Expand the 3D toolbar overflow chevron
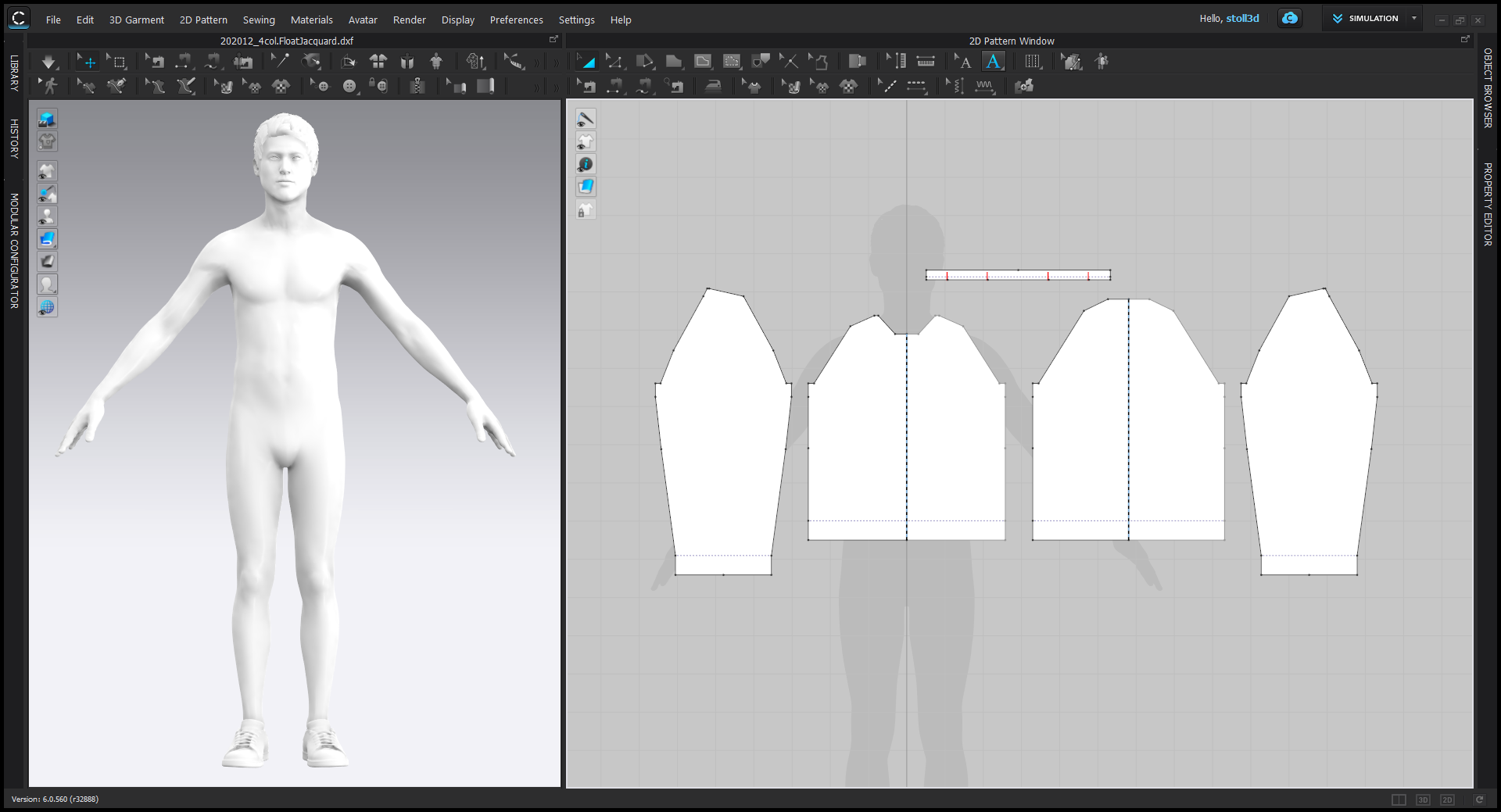The width and height of the screenshot is (1501, 812). click(536, 62)
